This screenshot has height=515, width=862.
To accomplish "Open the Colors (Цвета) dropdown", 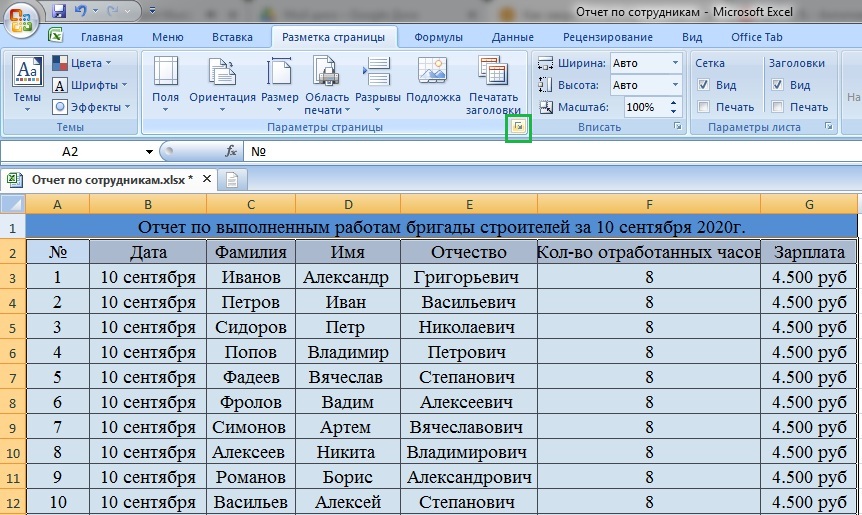I will coord(90,63).
